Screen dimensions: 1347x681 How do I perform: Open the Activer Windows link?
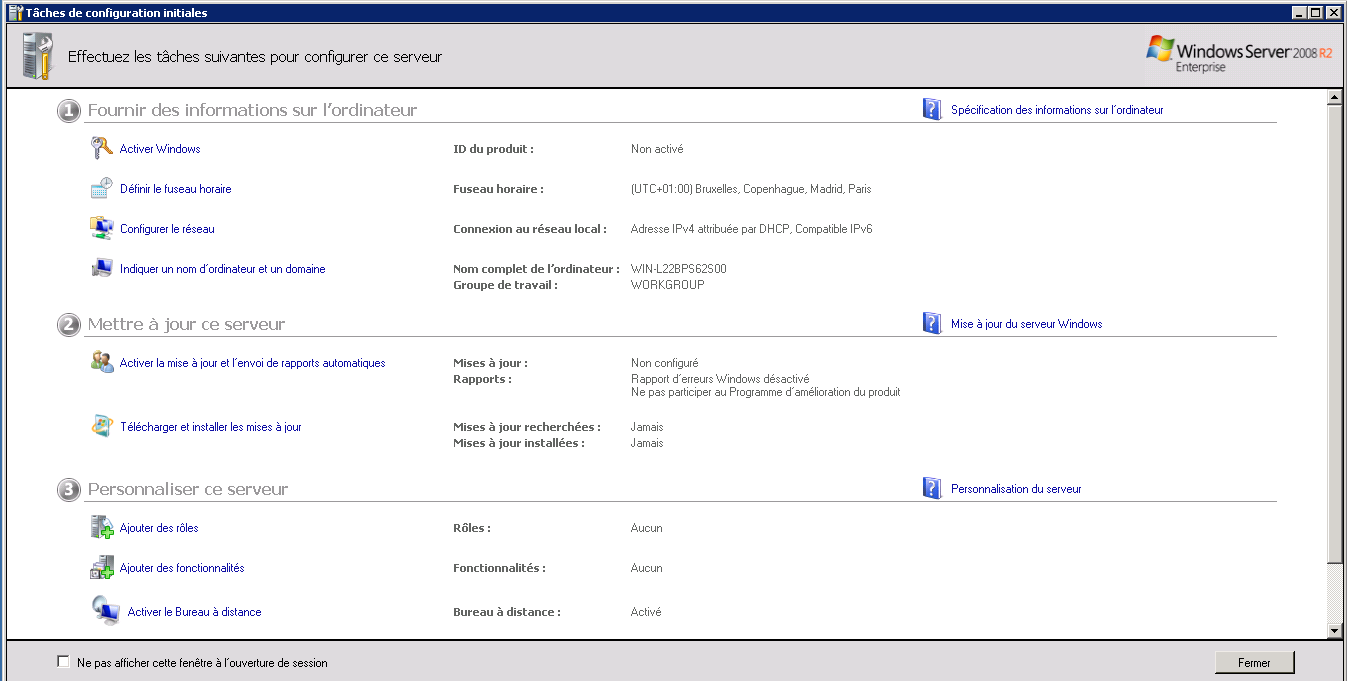tap(160, 149)
